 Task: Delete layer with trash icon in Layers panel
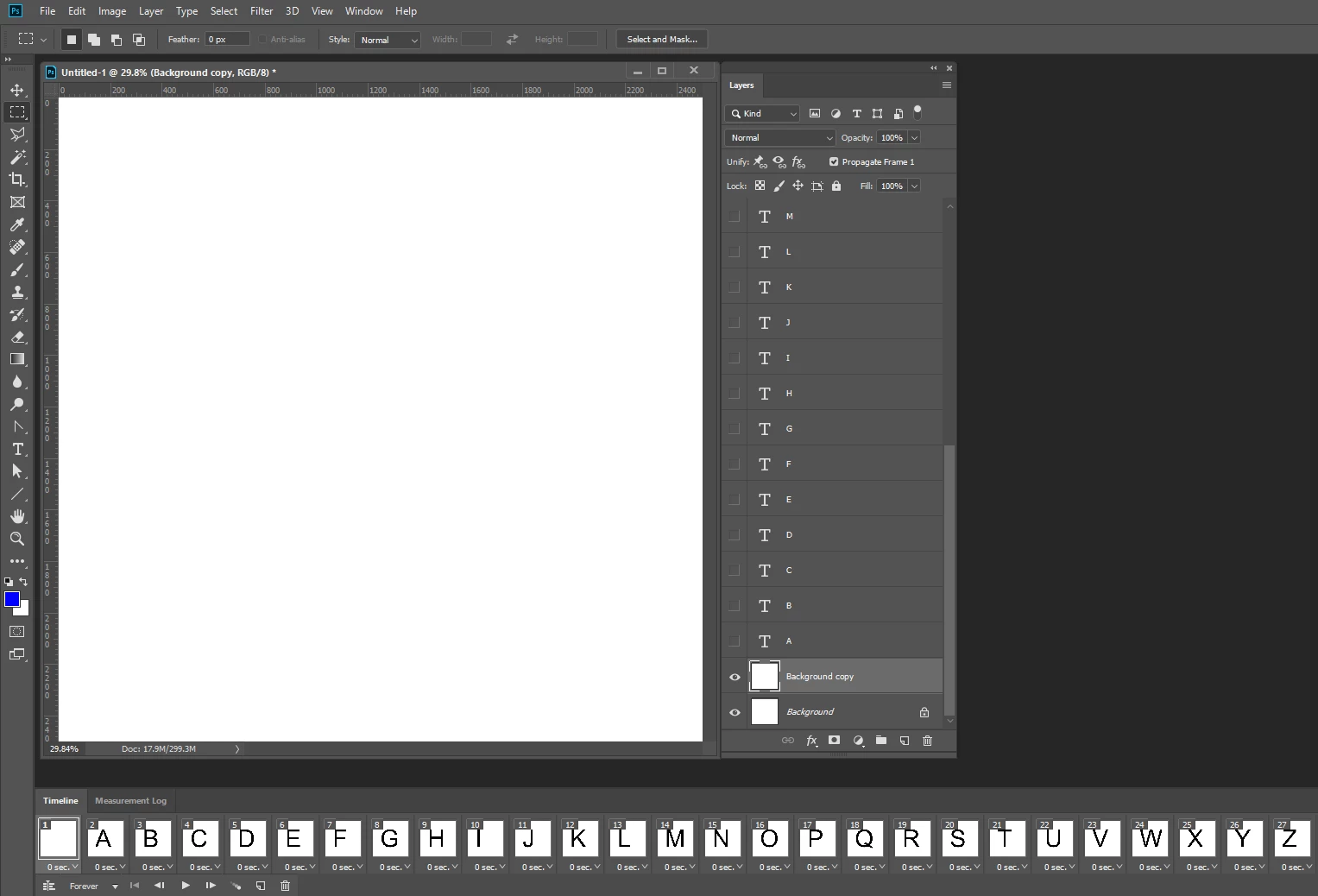[928, 741]
